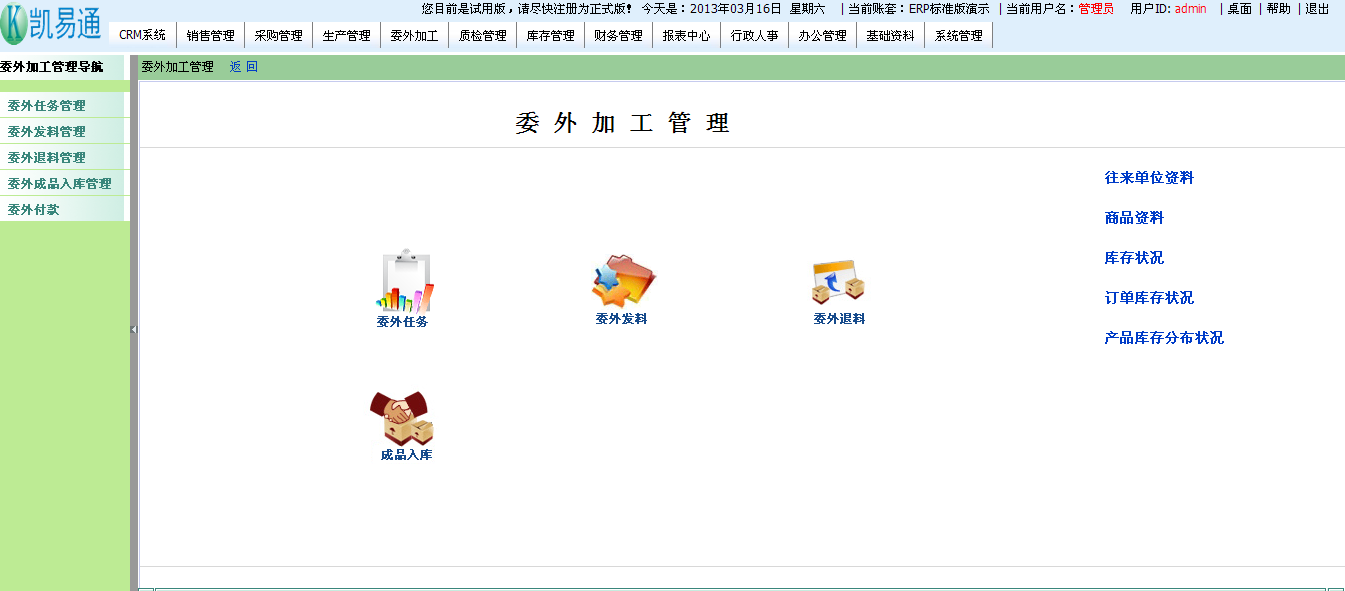Click the 退出 logout link
The image size is (1345, 591).
tap(1317, 9)
